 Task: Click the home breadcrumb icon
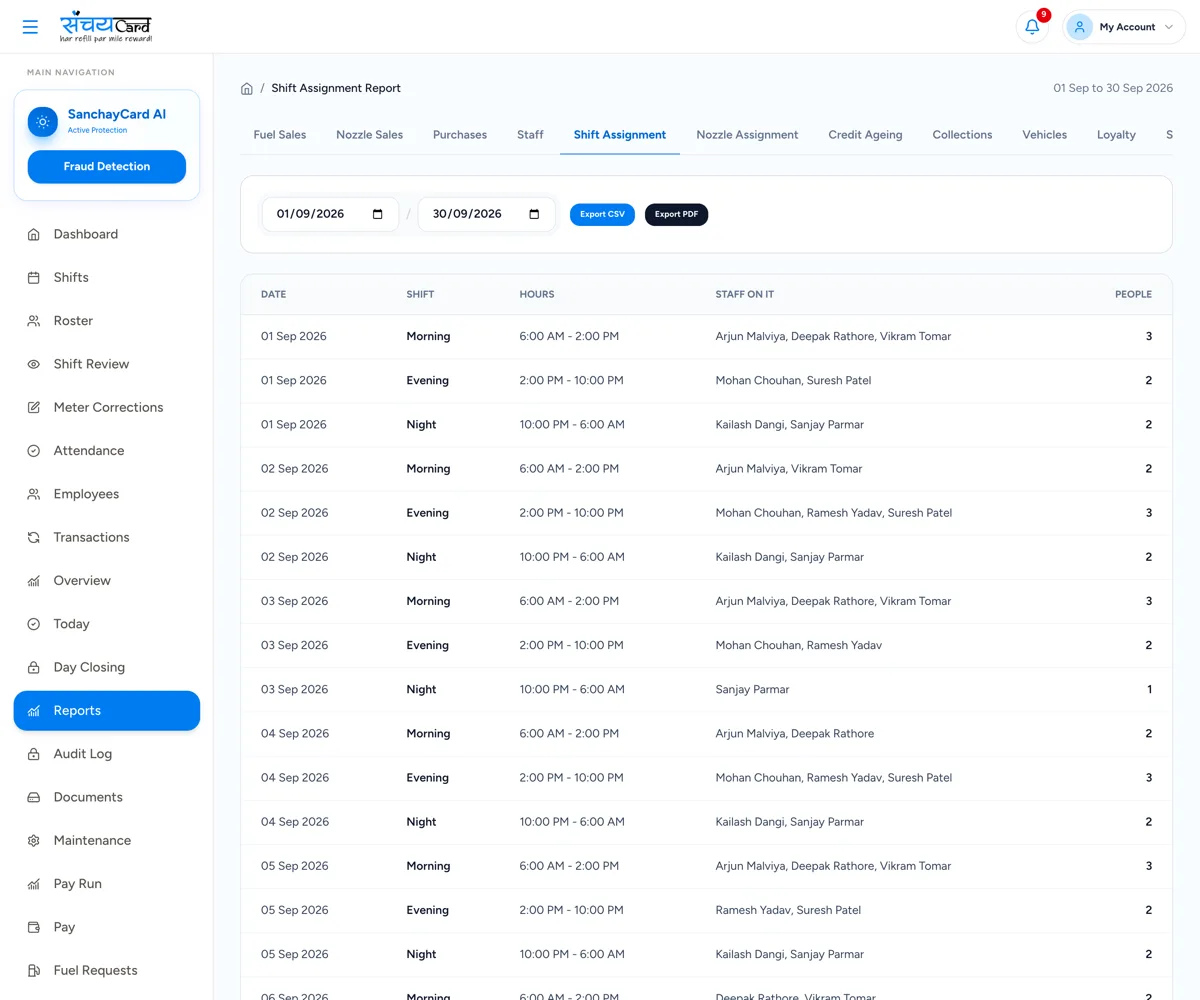(247, 88)
